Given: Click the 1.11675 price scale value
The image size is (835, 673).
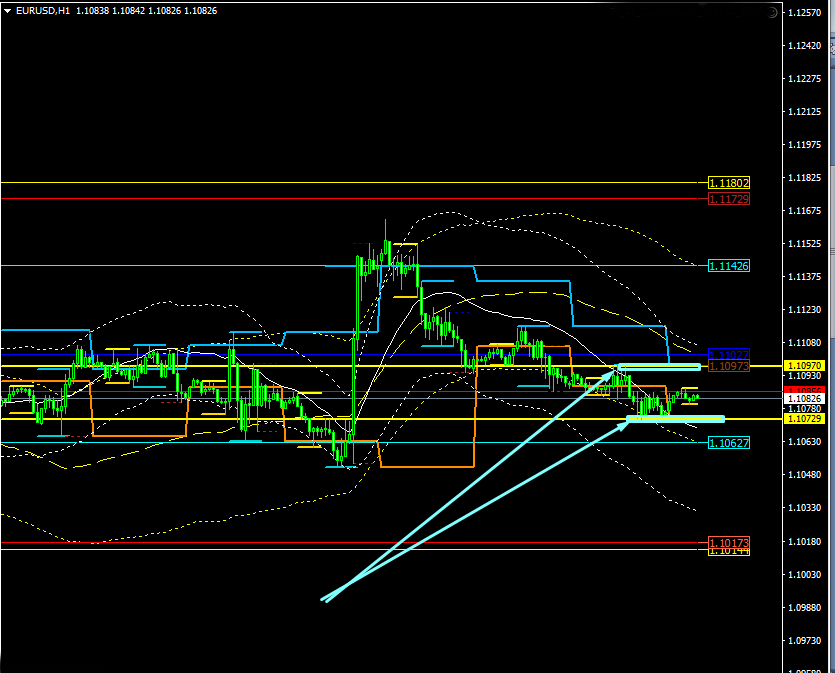Looking at the screenshot, I should point(805,211).
